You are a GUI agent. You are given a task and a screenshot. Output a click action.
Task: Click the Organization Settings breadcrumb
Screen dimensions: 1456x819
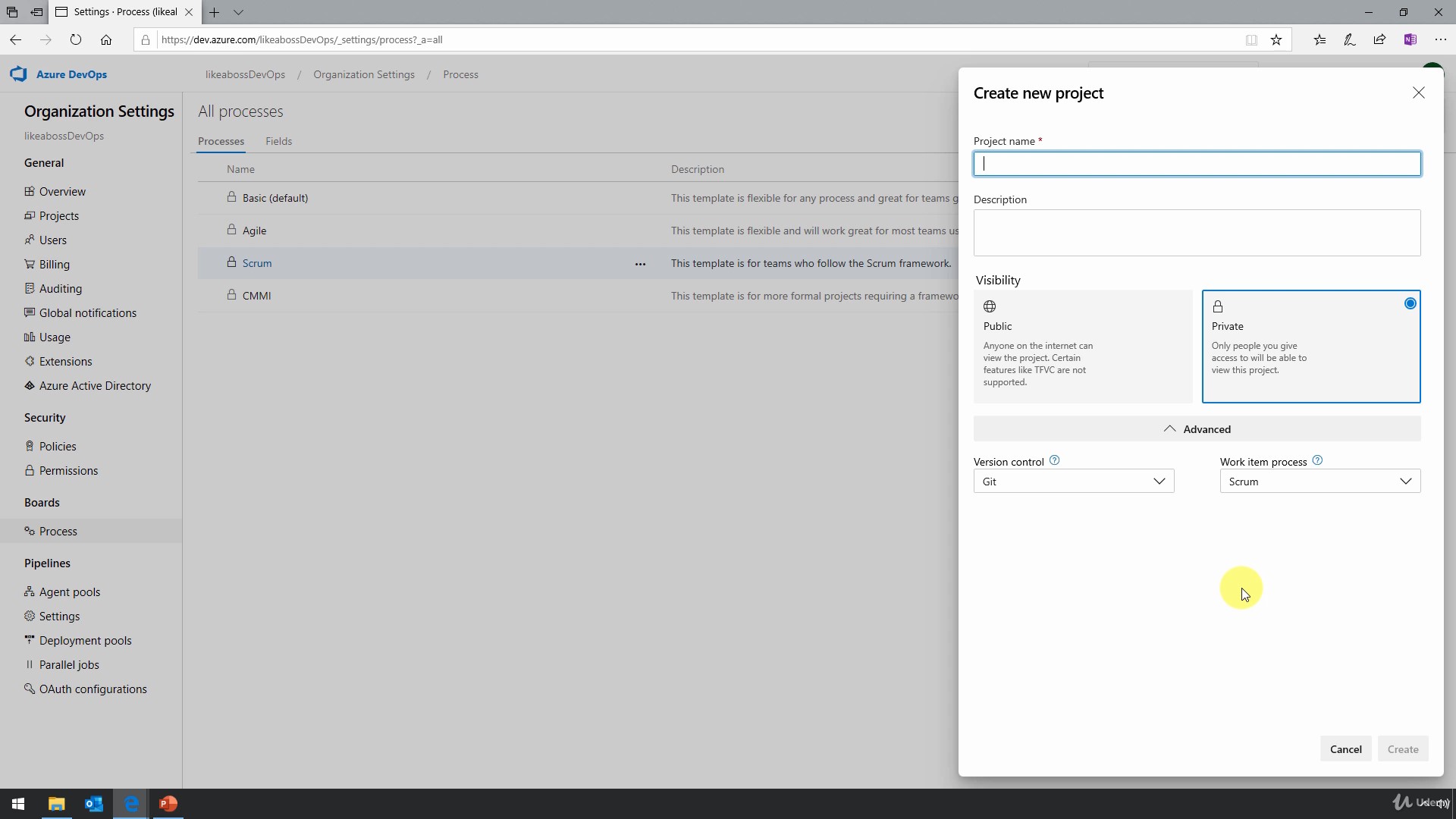pos(364,74)
